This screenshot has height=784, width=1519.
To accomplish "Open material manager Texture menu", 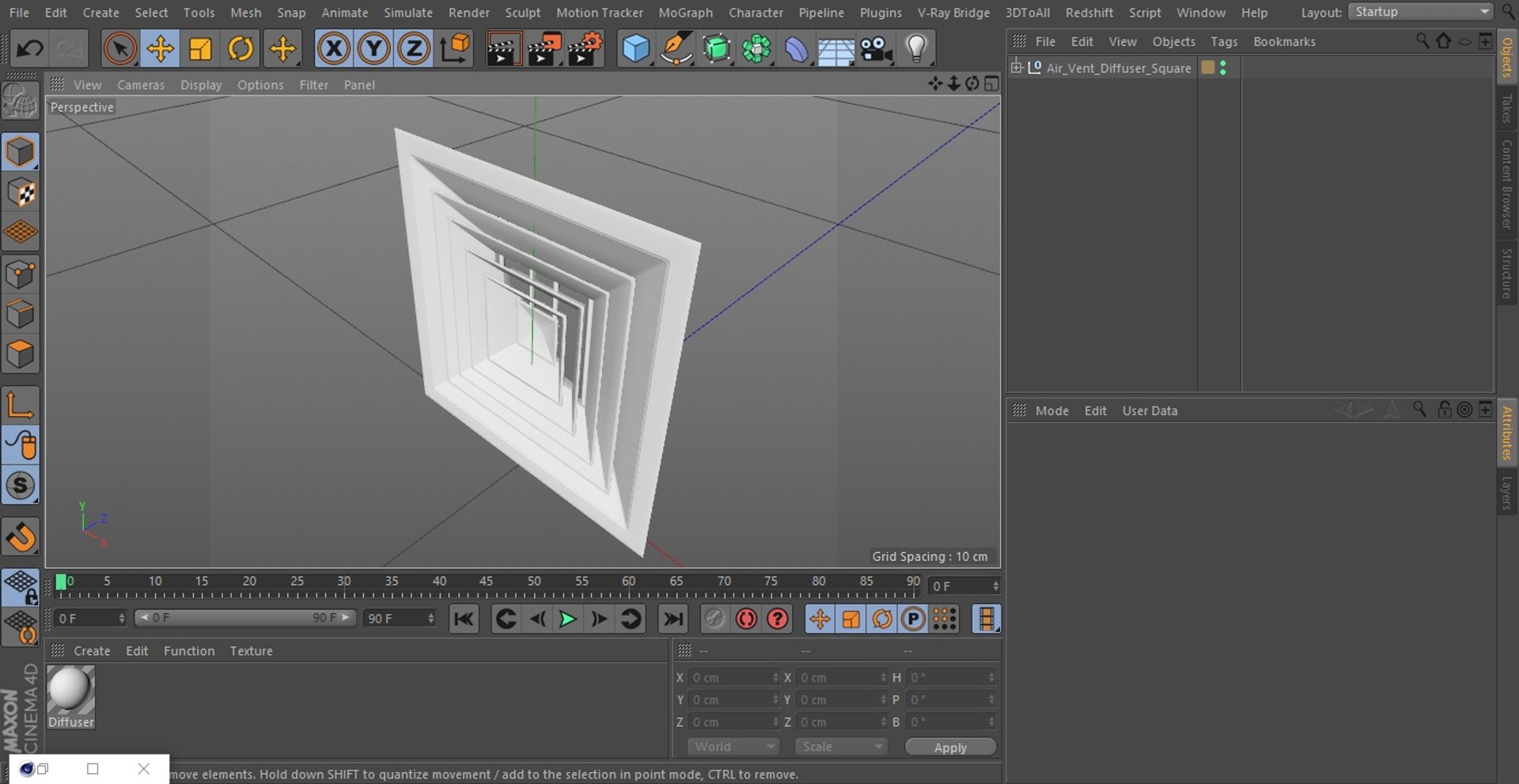I will [x=251, y=651].
